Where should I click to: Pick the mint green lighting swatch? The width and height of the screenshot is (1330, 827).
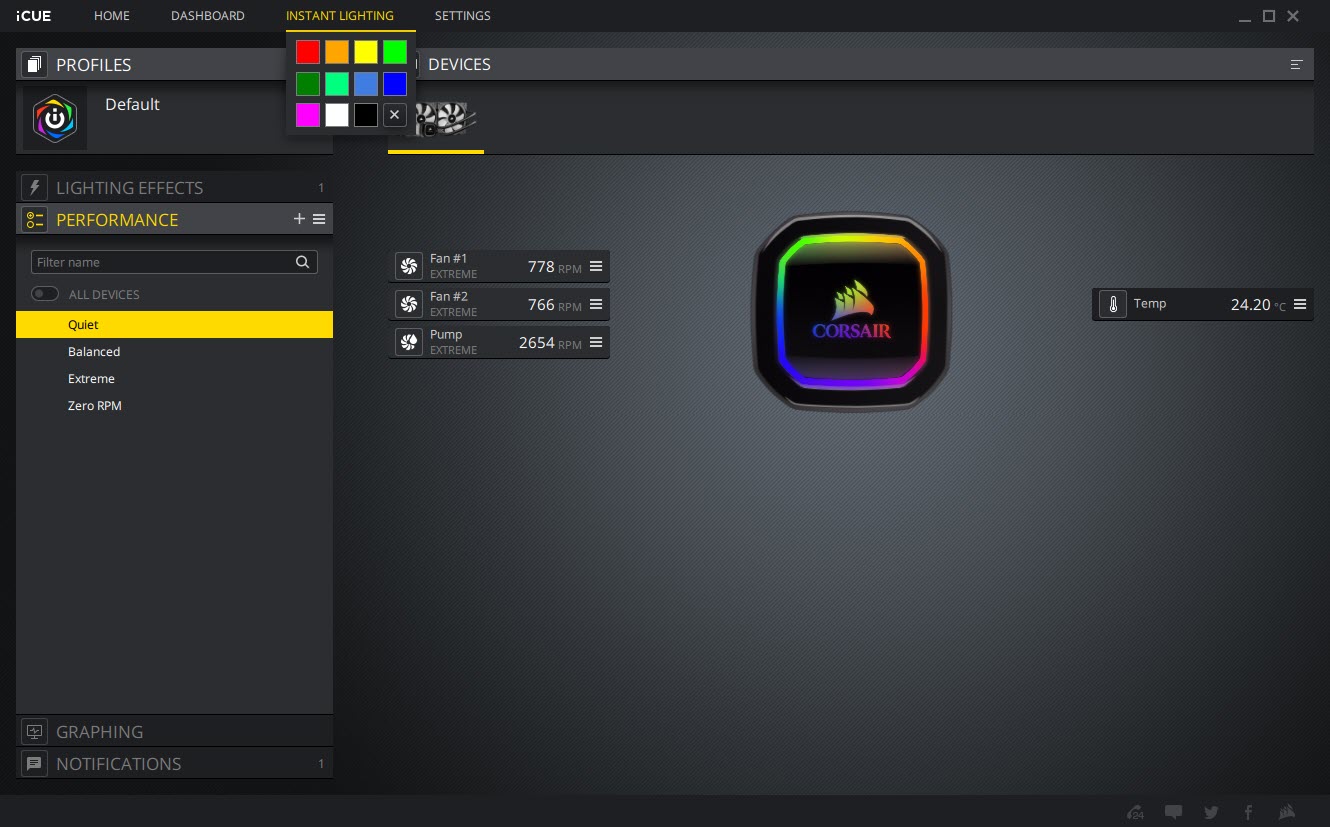point(337,83)
